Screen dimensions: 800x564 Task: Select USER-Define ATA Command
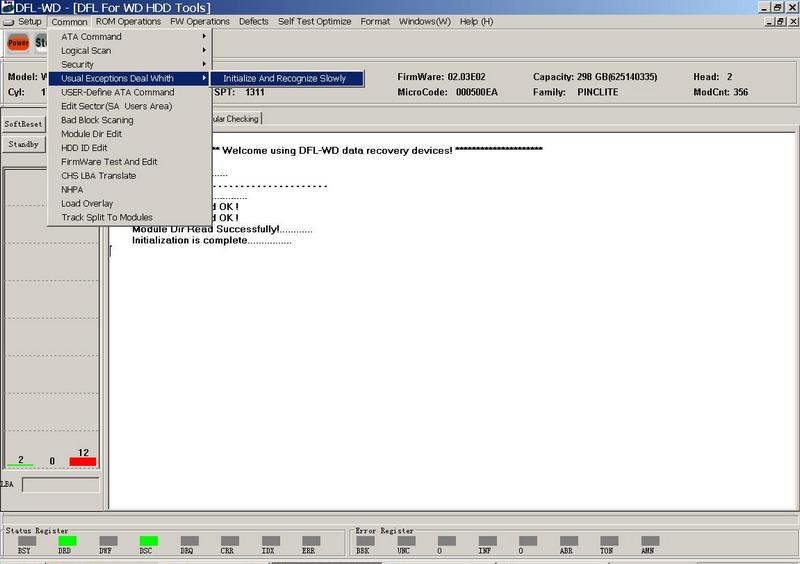(x=130, y=92)
